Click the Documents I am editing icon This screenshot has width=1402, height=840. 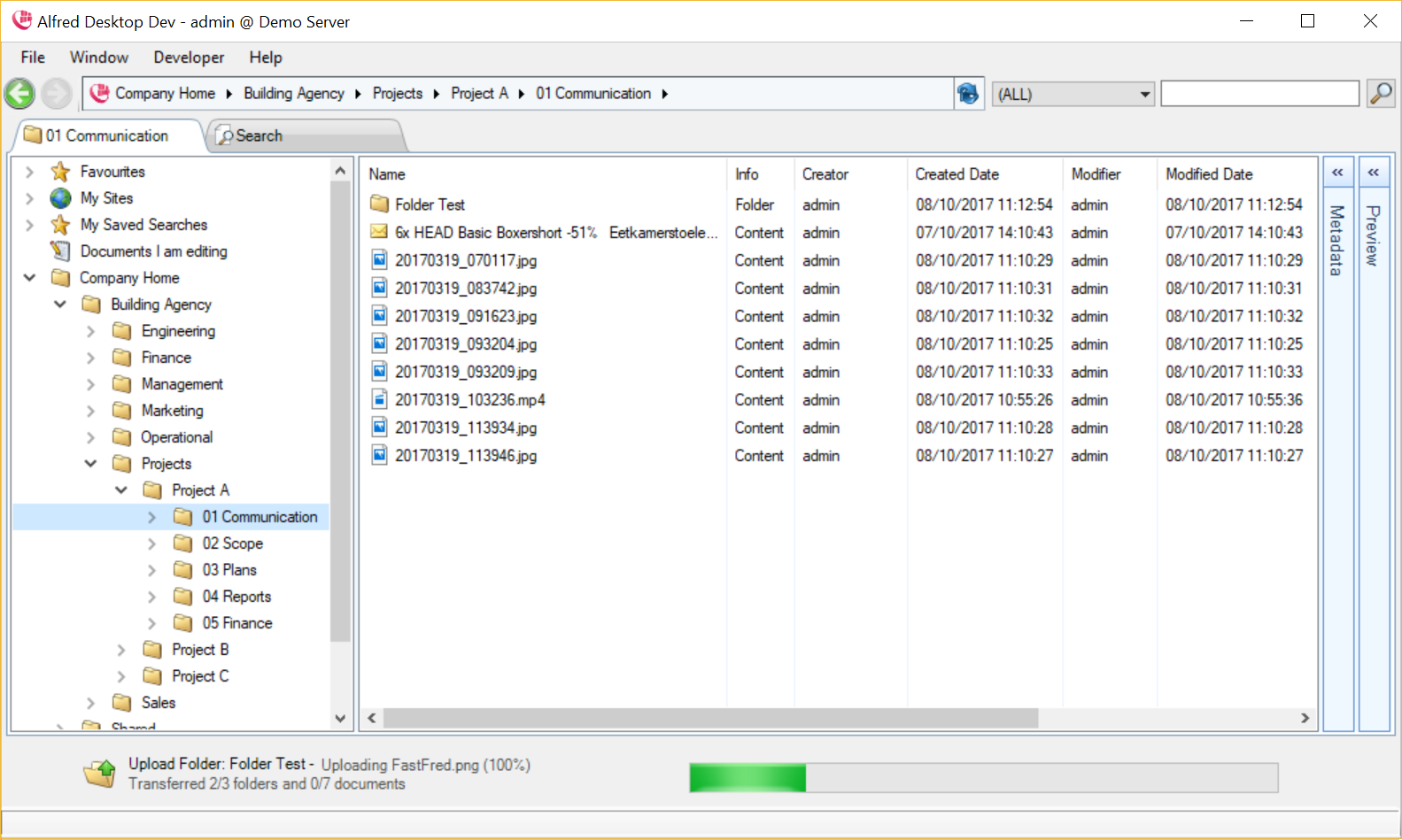tap(60, 251)
